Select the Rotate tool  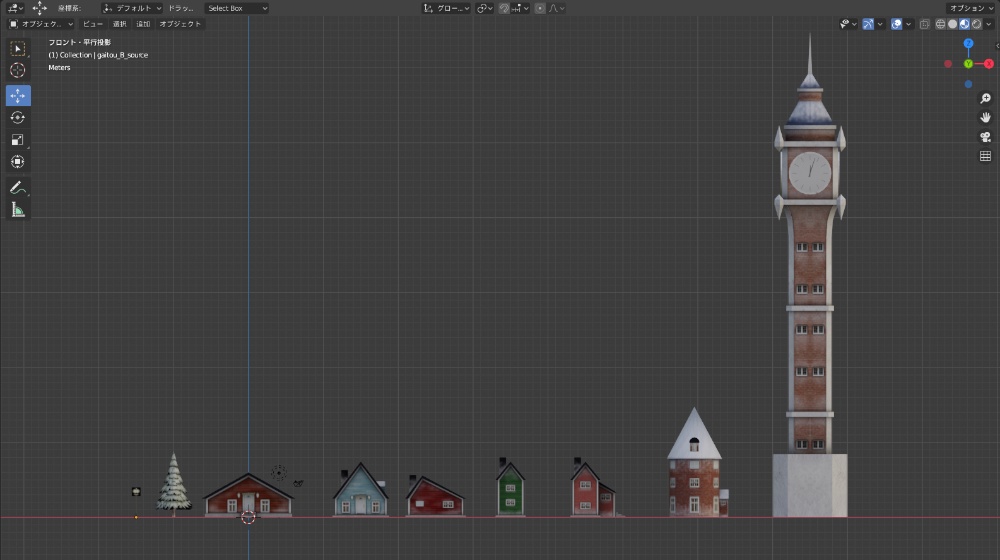(18, 117)
